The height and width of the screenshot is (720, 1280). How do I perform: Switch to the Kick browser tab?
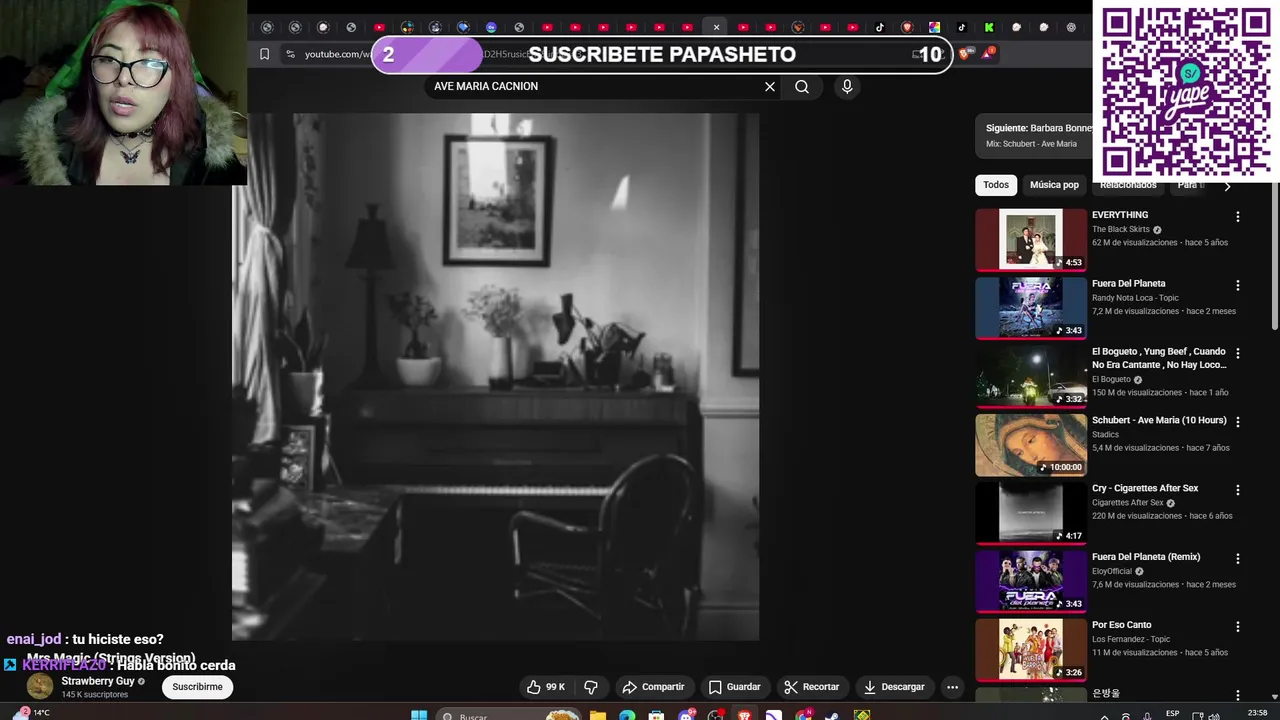[988, 27]
